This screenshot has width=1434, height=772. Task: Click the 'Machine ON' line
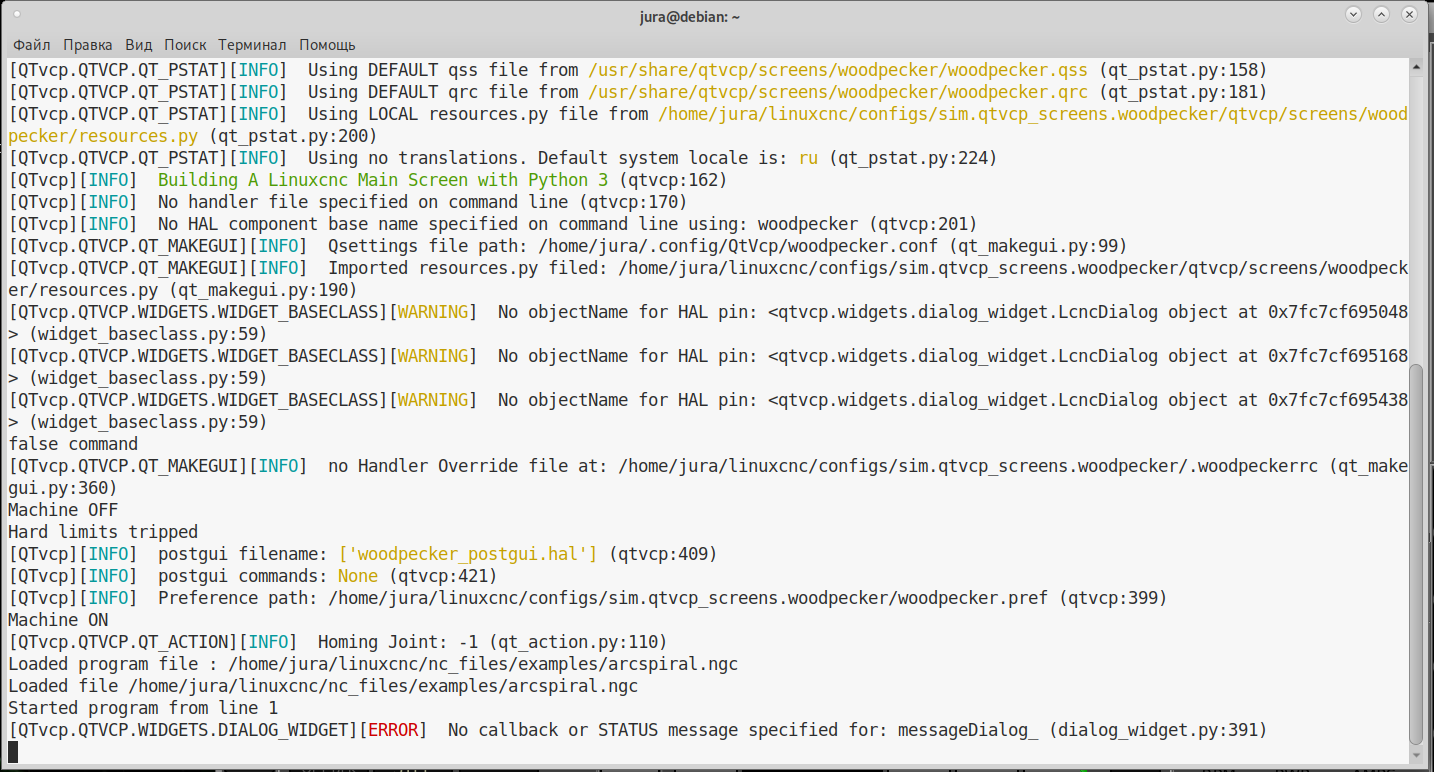(x=58, y=620)
